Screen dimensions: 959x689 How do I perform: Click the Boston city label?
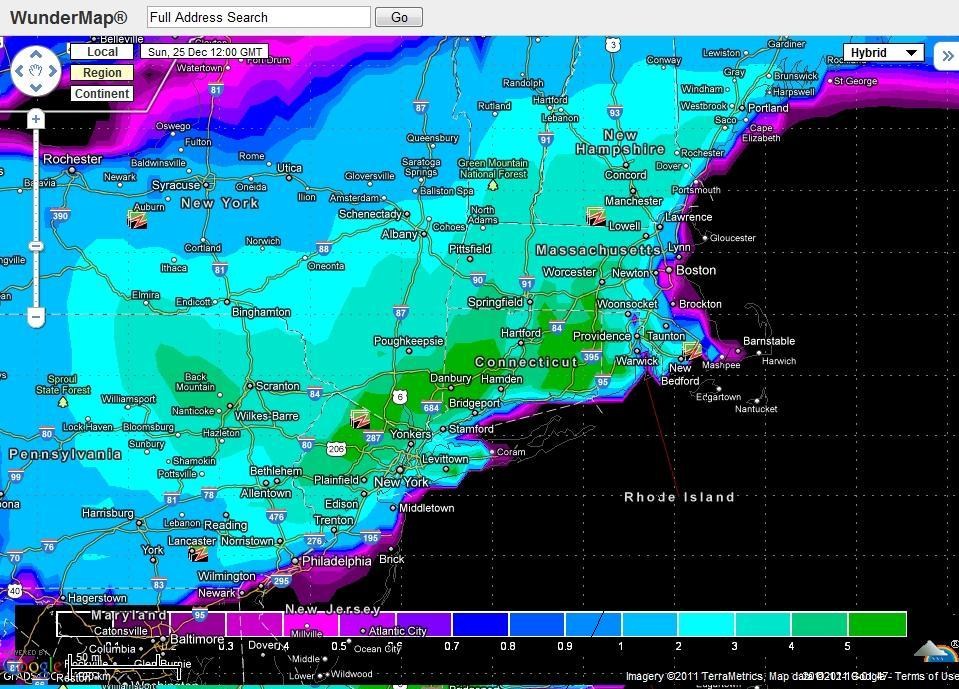click(696, 270)
